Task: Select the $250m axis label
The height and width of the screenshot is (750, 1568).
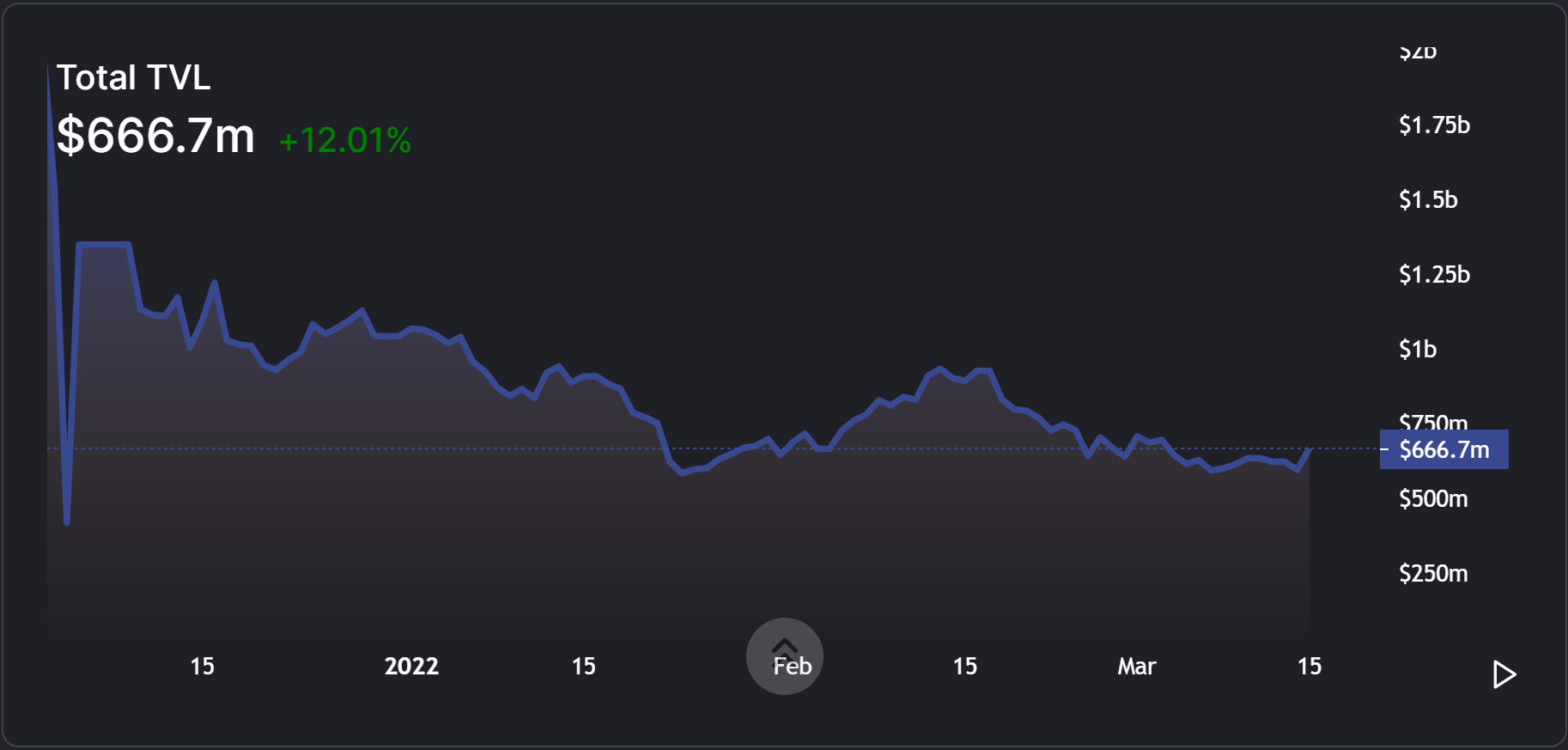Action: click(1433, 574)
